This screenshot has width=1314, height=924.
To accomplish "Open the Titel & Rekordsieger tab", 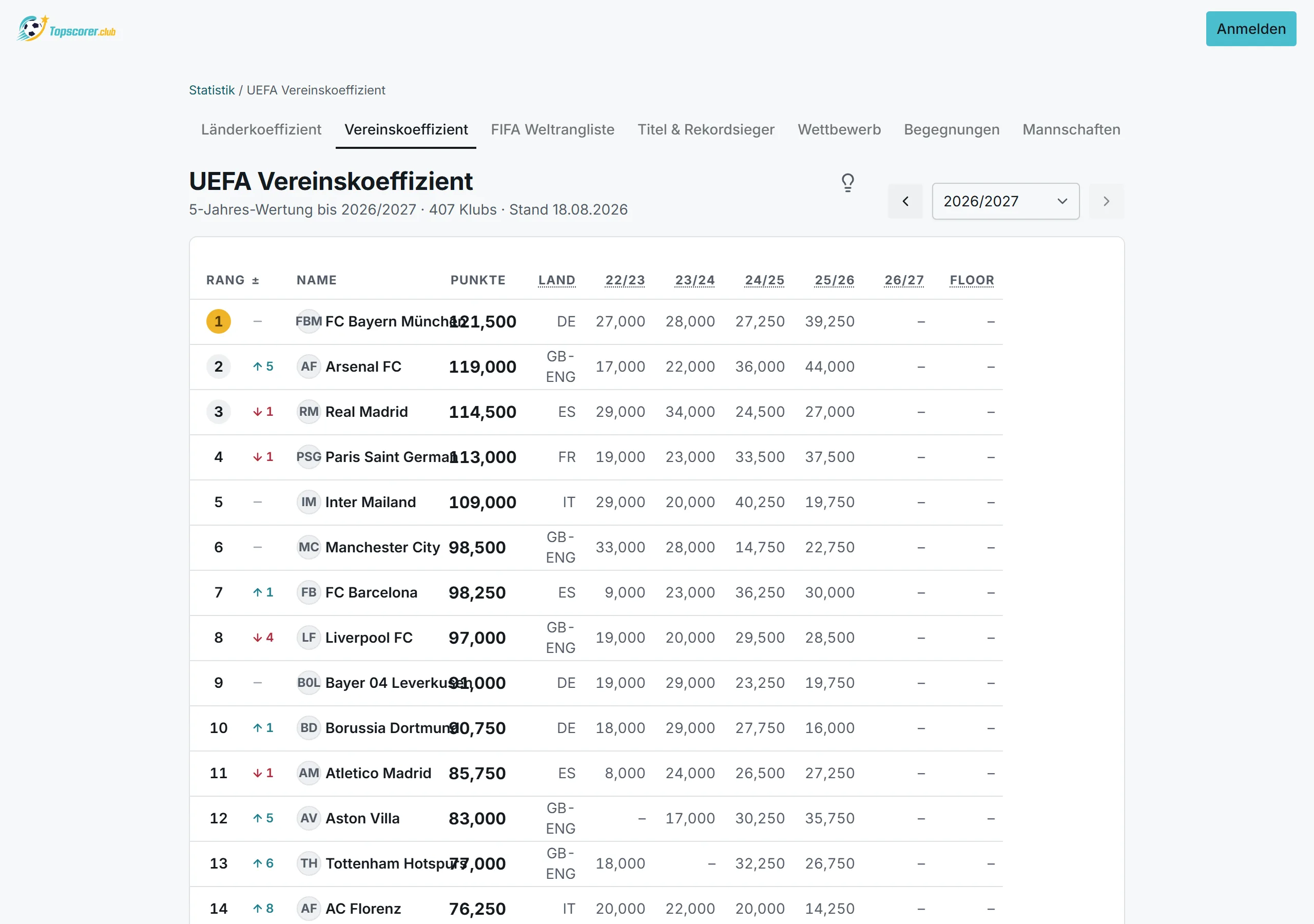I will pos(706,129).
